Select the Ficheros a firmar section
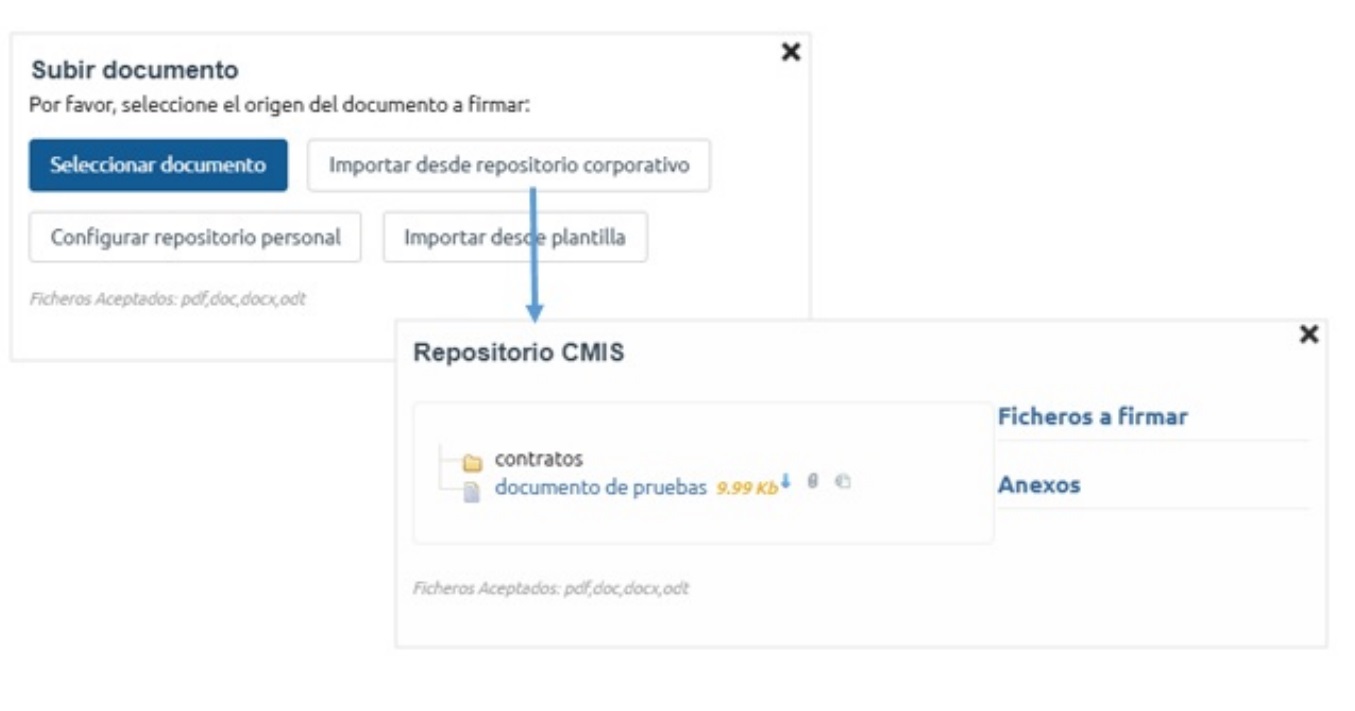The height and width of the screenshot is (711, 1355). click(1092, 417)
